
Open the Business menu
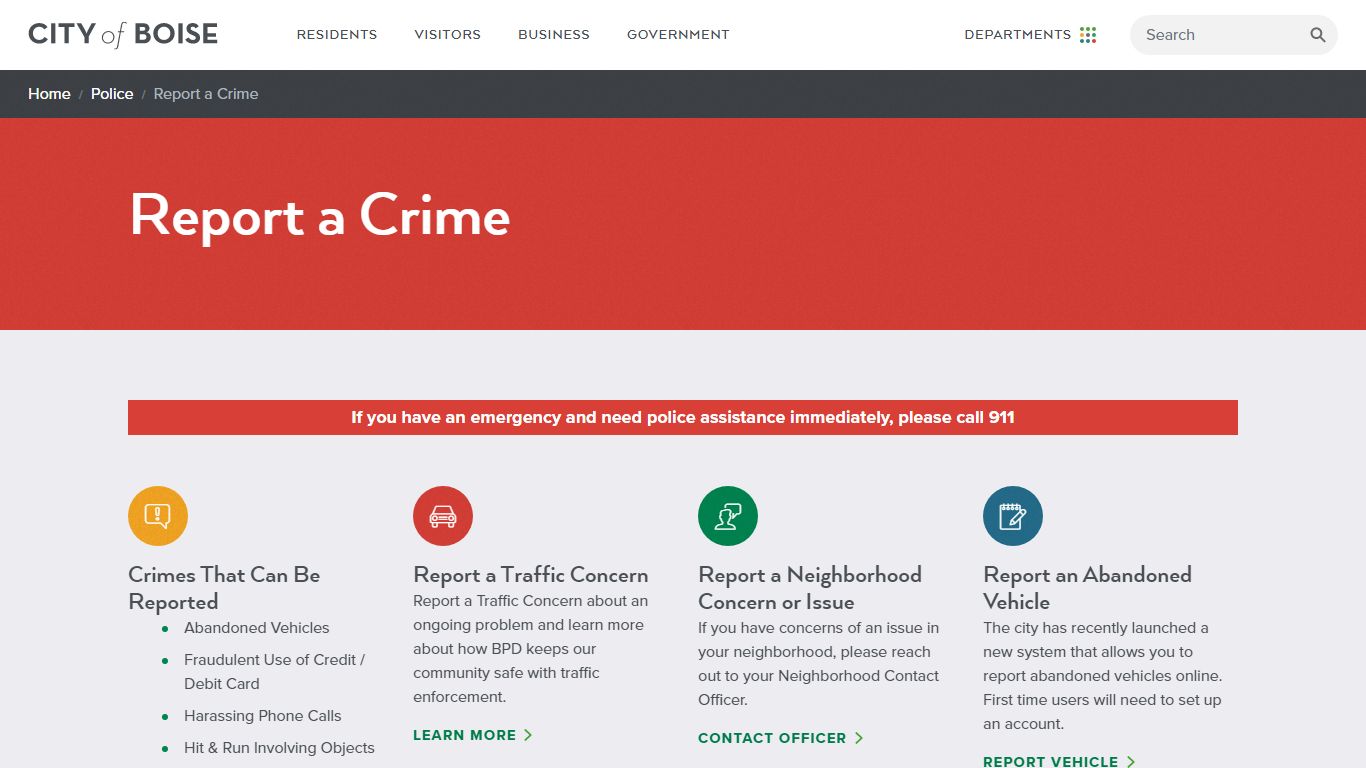coord(554,35)
